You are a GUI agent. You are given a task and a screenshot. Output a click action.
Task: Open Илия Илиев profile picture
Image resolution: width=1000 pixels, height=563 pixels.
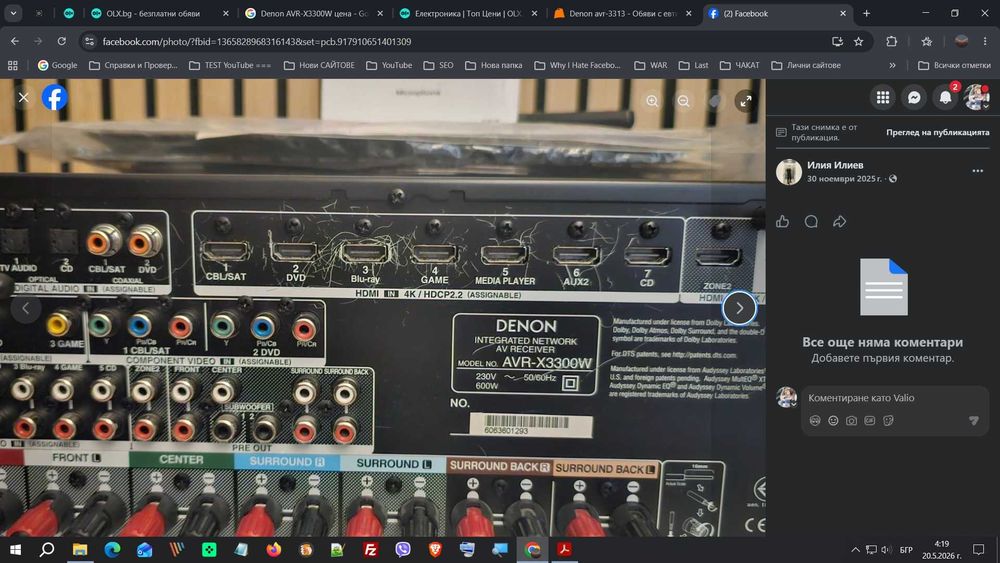tap(789, 172)
